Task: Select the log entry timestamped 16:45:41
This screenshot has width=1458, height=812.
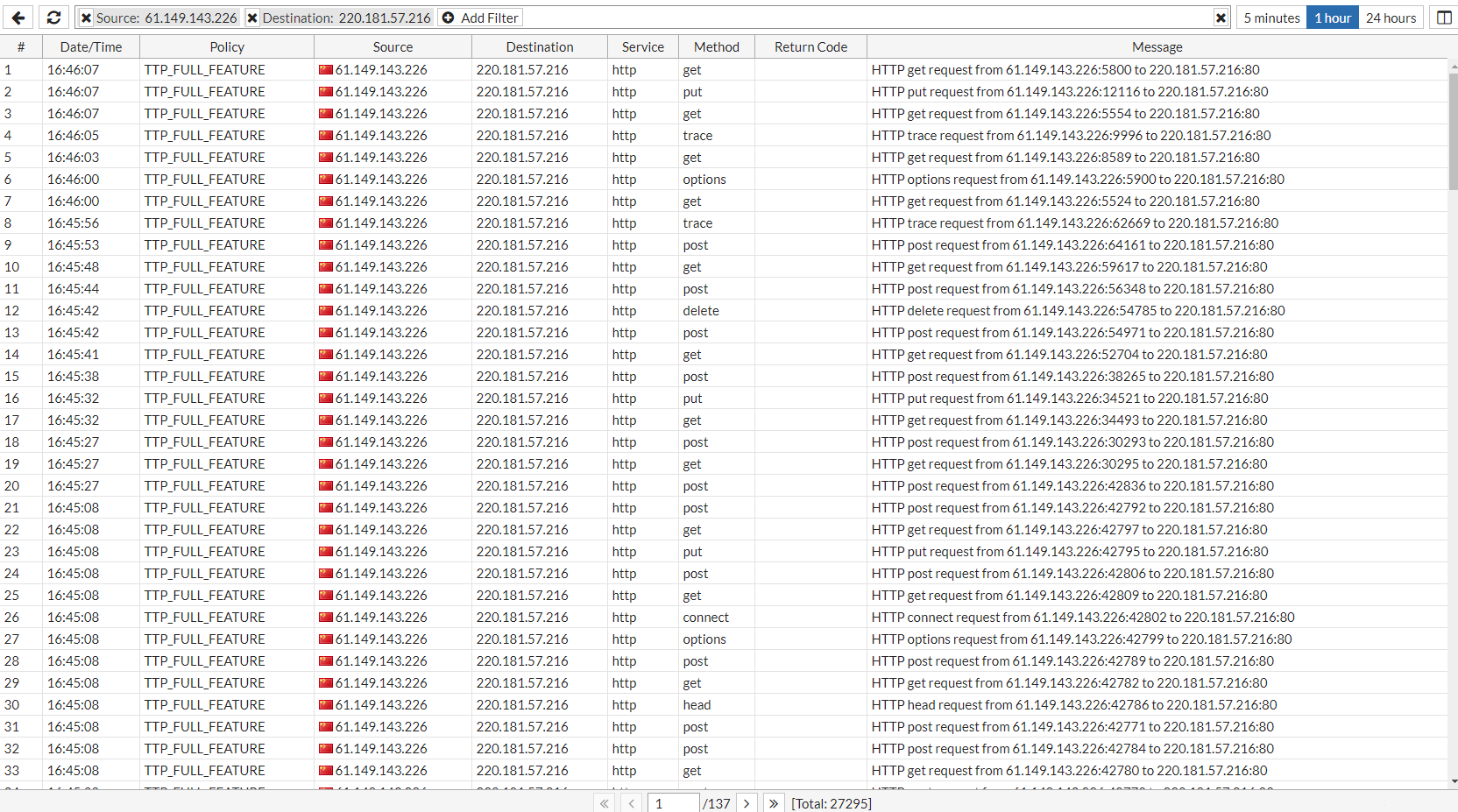Action: coord(724,355)
